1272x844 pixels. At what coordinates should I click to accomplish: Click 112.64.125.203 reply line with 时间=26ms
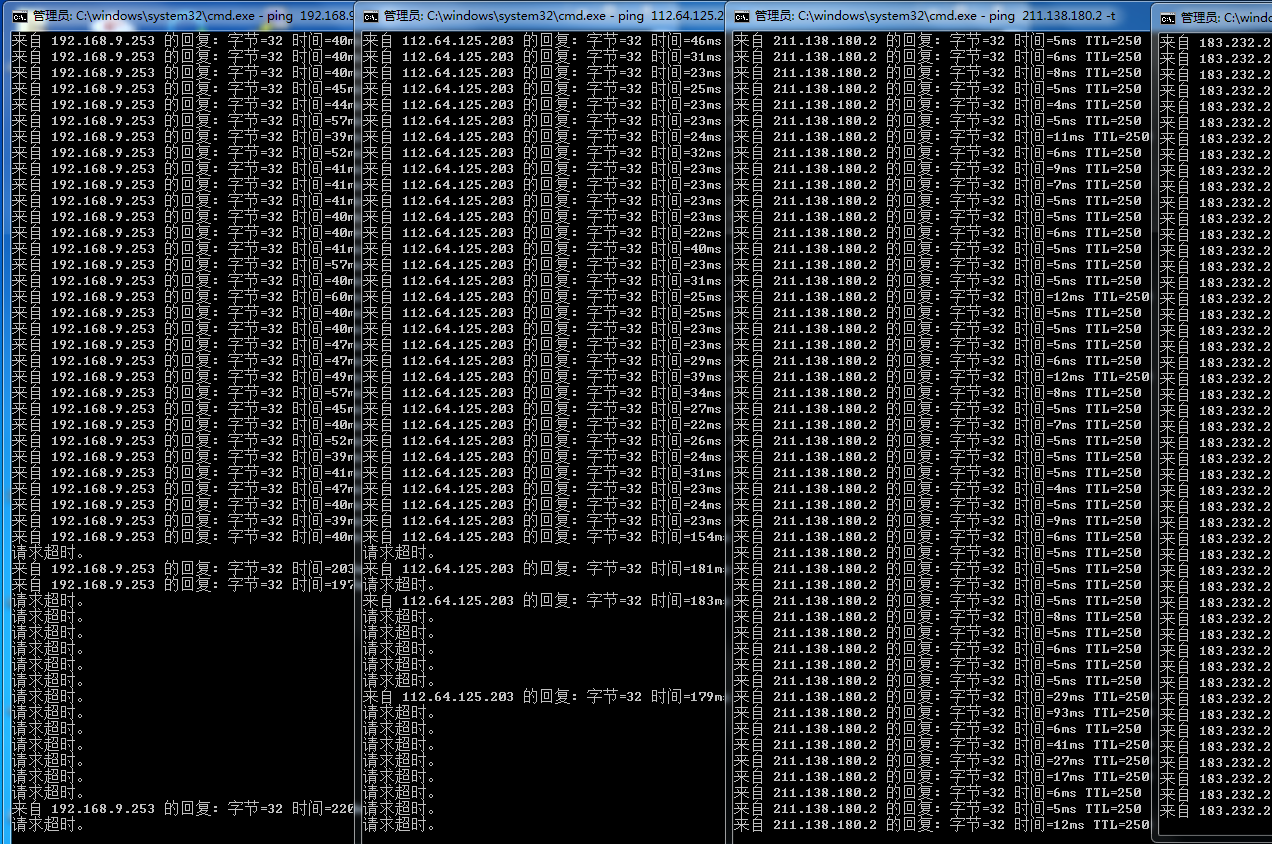(x=542, y=441)
